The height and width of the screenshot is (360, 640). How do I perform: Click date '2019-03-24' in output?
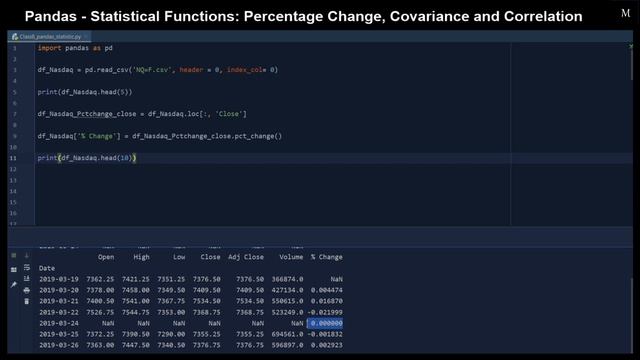pyautogui.click(x=59, y=323)
